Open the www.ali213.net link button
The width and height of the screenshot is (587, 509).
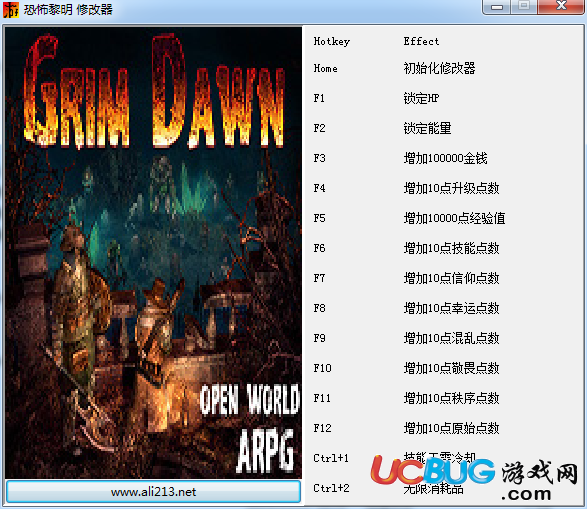[x=153, y=491]
